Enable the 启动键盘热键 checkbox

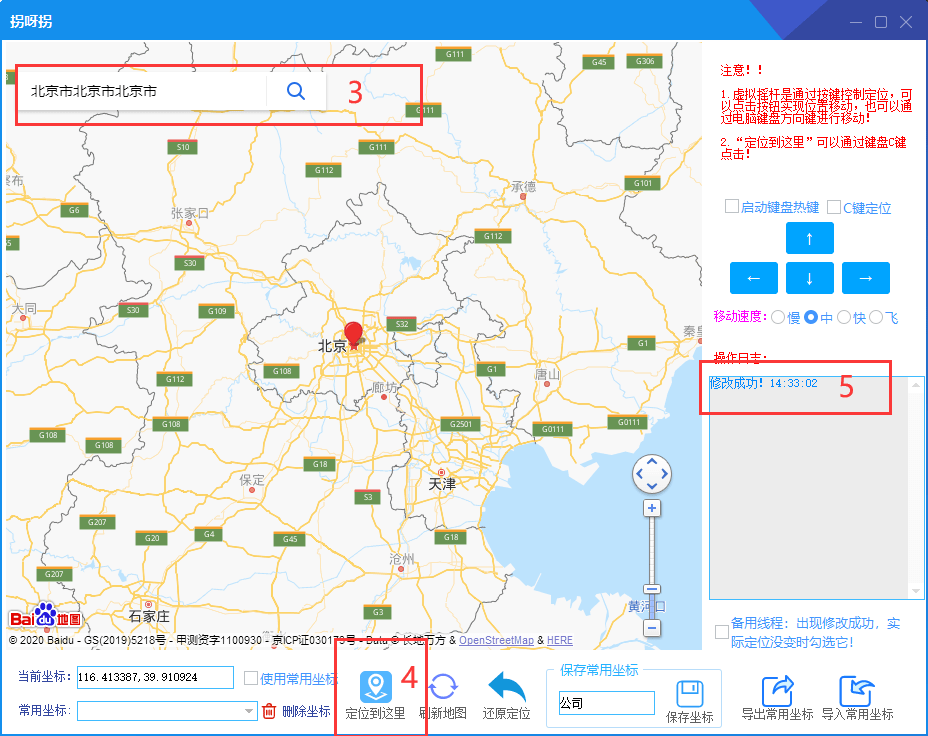click(x=732, y=206)
